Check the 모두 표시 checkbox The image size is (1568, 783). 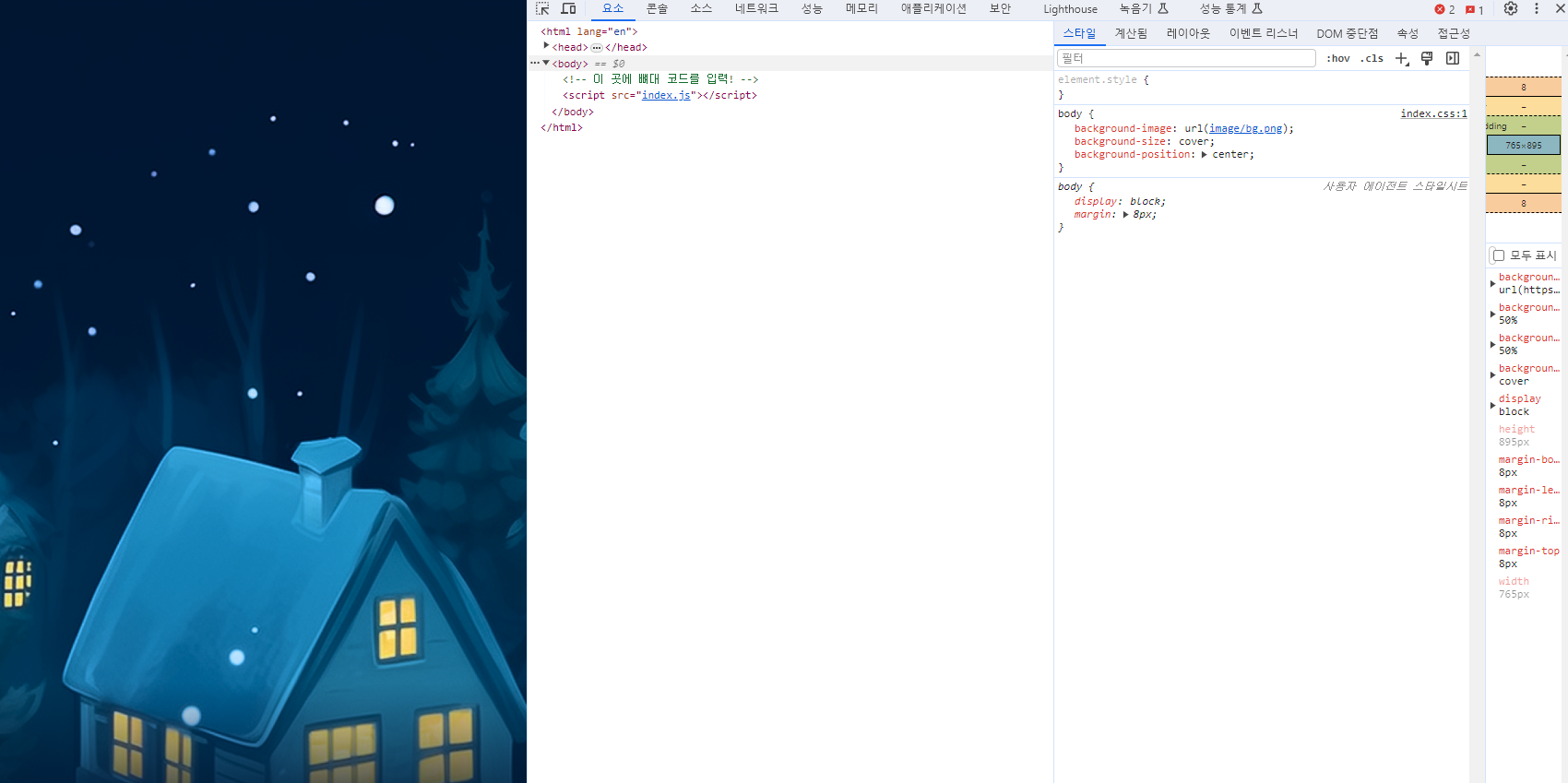coord(1499,255)
